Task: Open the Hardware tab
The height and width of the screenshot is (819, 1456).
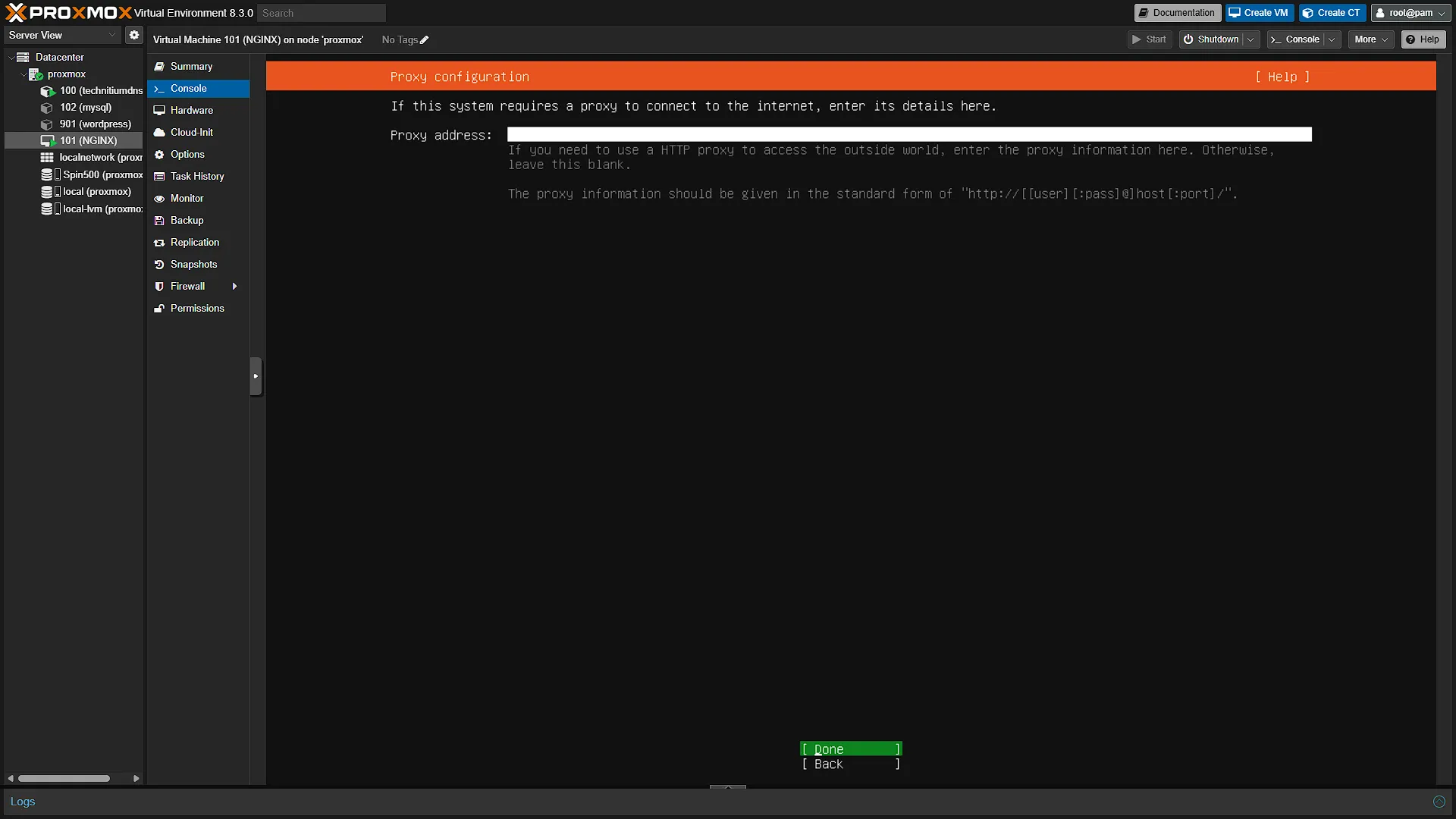Action: pos(199,111)
